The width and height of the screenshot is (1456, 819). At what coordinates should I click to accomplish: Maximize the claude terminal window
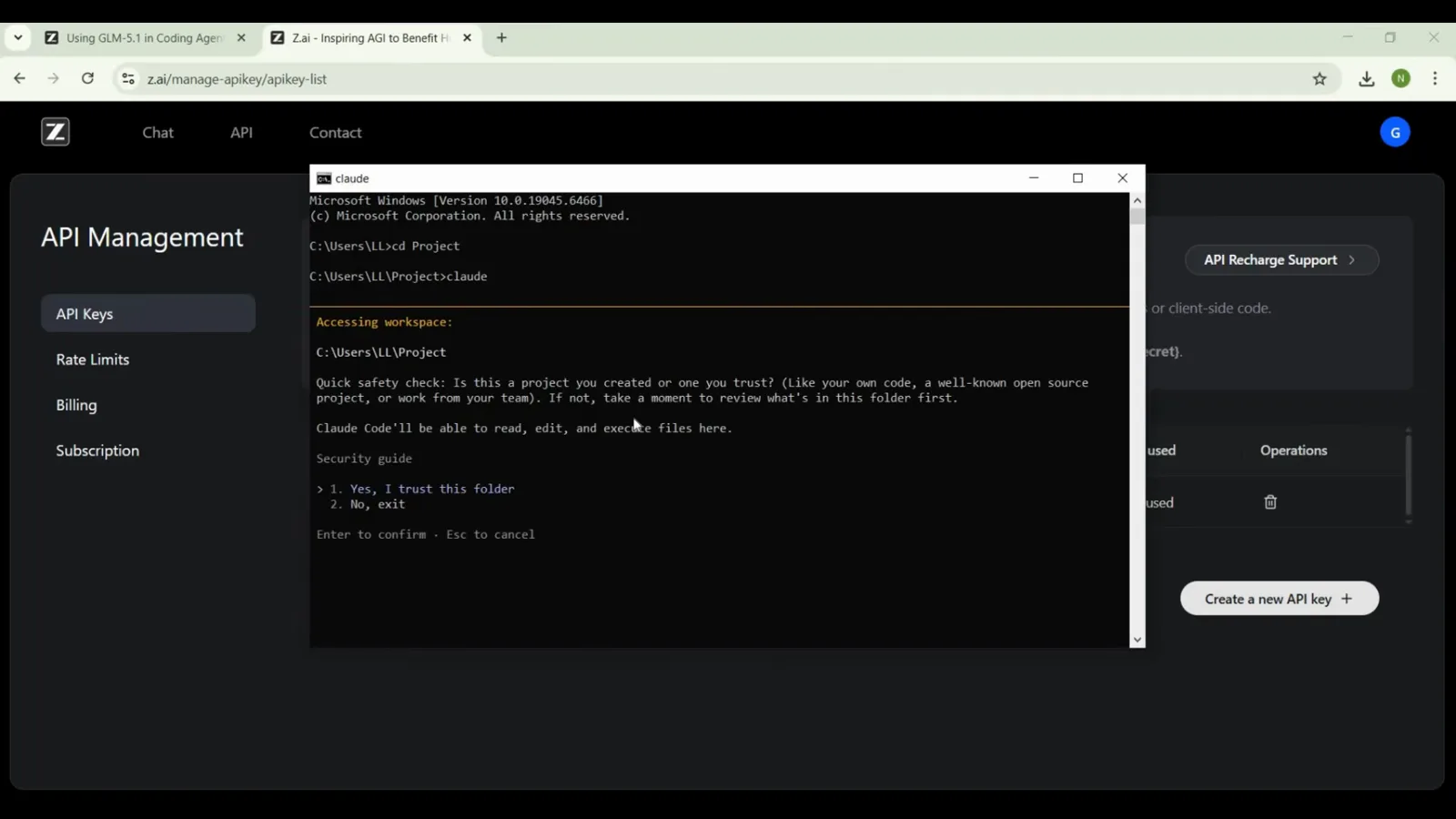point(1077,178)
